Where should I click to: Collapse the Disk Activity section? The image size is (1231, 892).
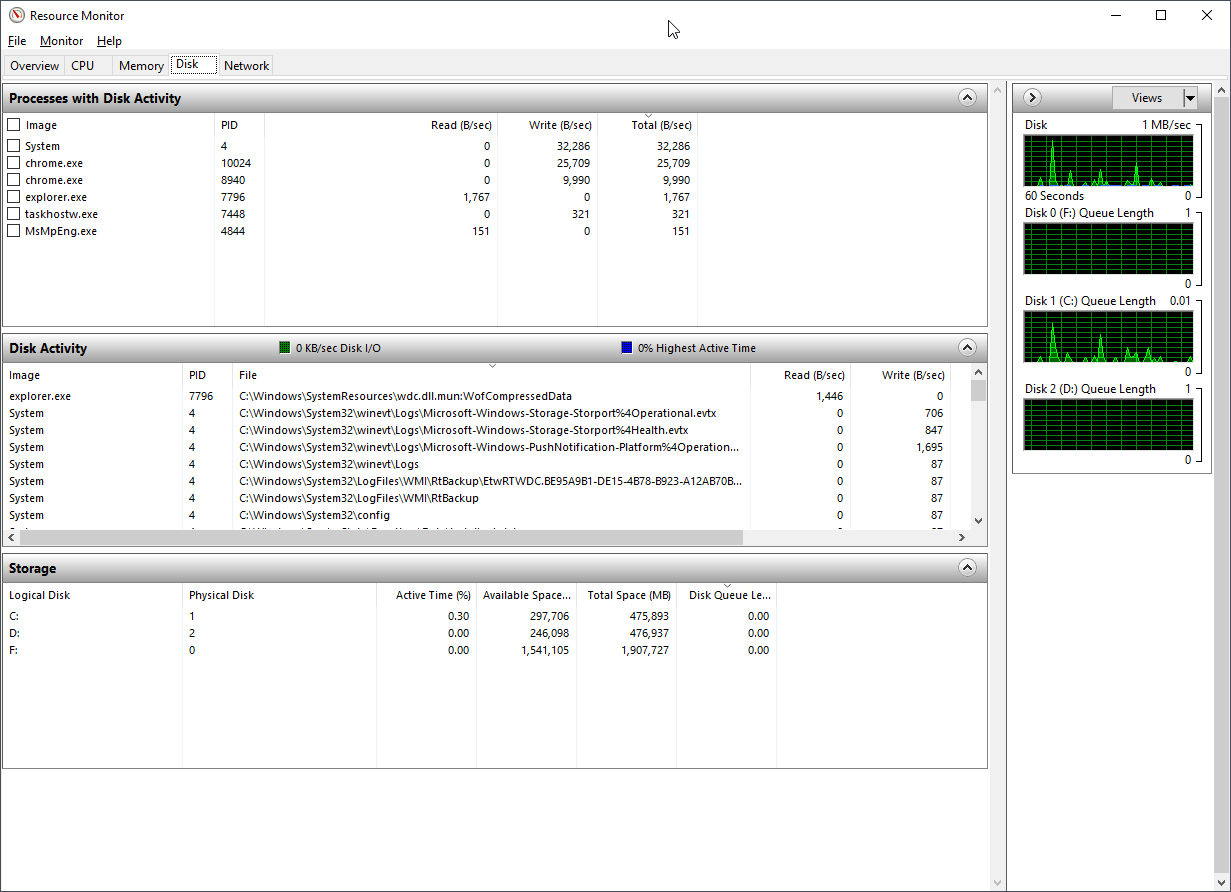pos(967,347)
